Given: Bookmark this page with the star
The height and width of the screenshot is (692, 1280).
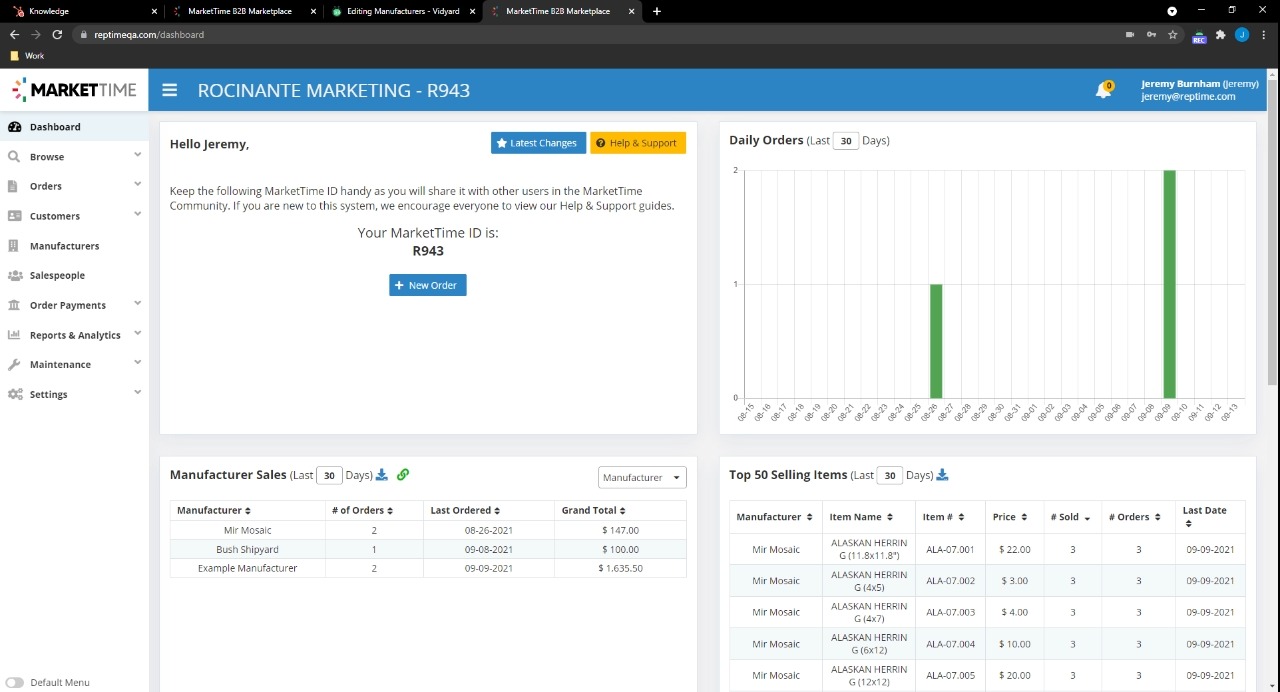Looking at the screenshot, I should pos(1173,34).
